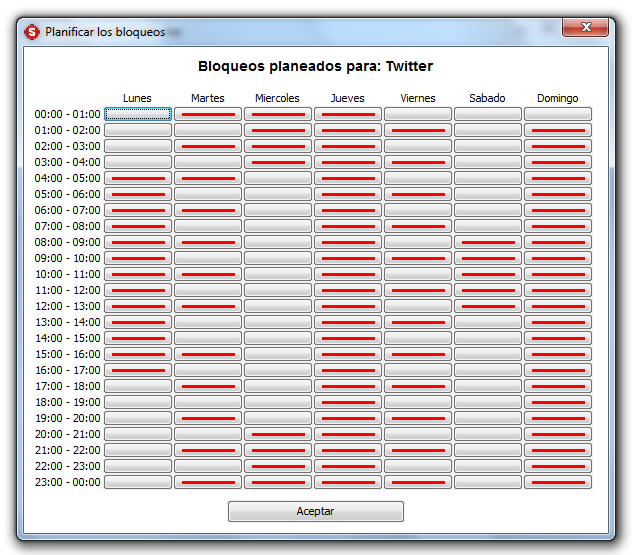This screenshot has height=555, width=632.
Task: Disable Viernes 23:00 - 00:00 block
Action: click(x=418, y=482)
